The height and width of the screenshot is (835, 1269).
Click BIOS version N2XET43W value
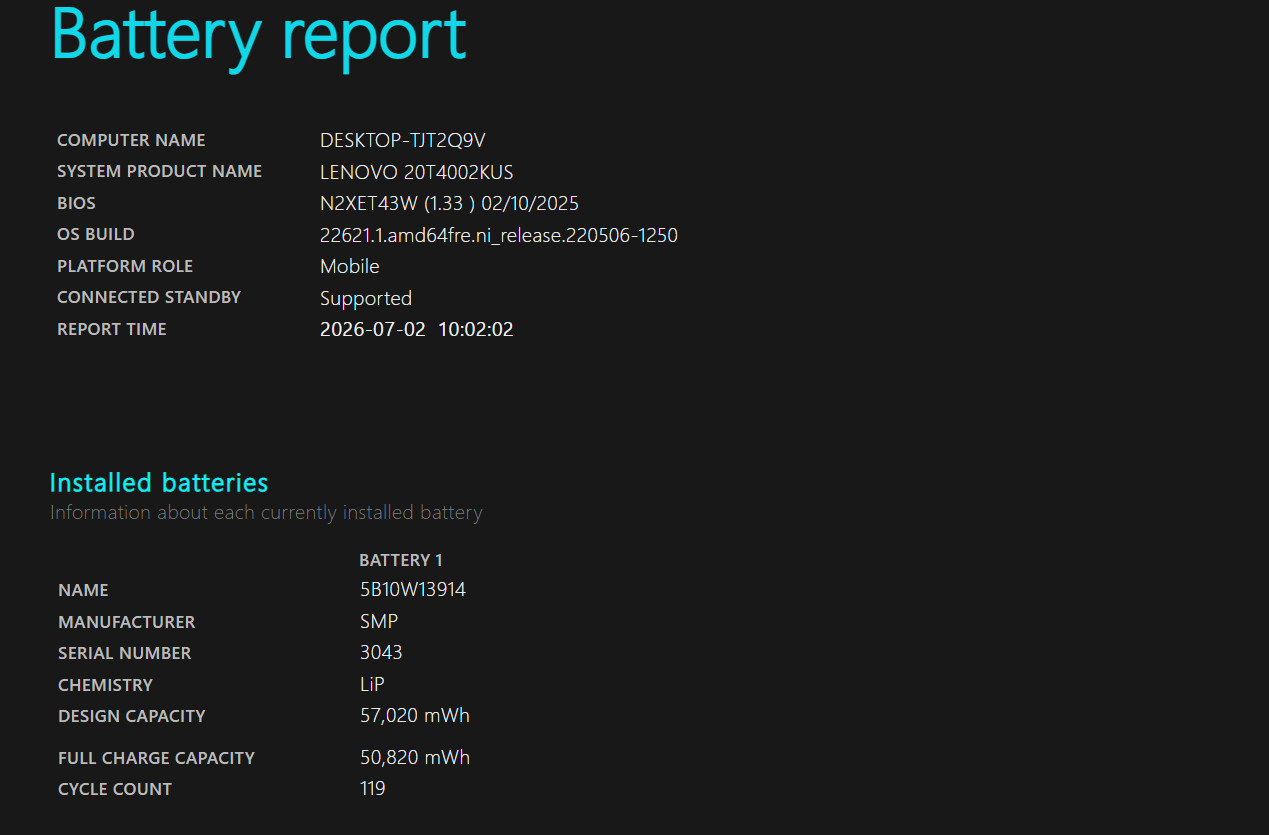pos(449,204)
